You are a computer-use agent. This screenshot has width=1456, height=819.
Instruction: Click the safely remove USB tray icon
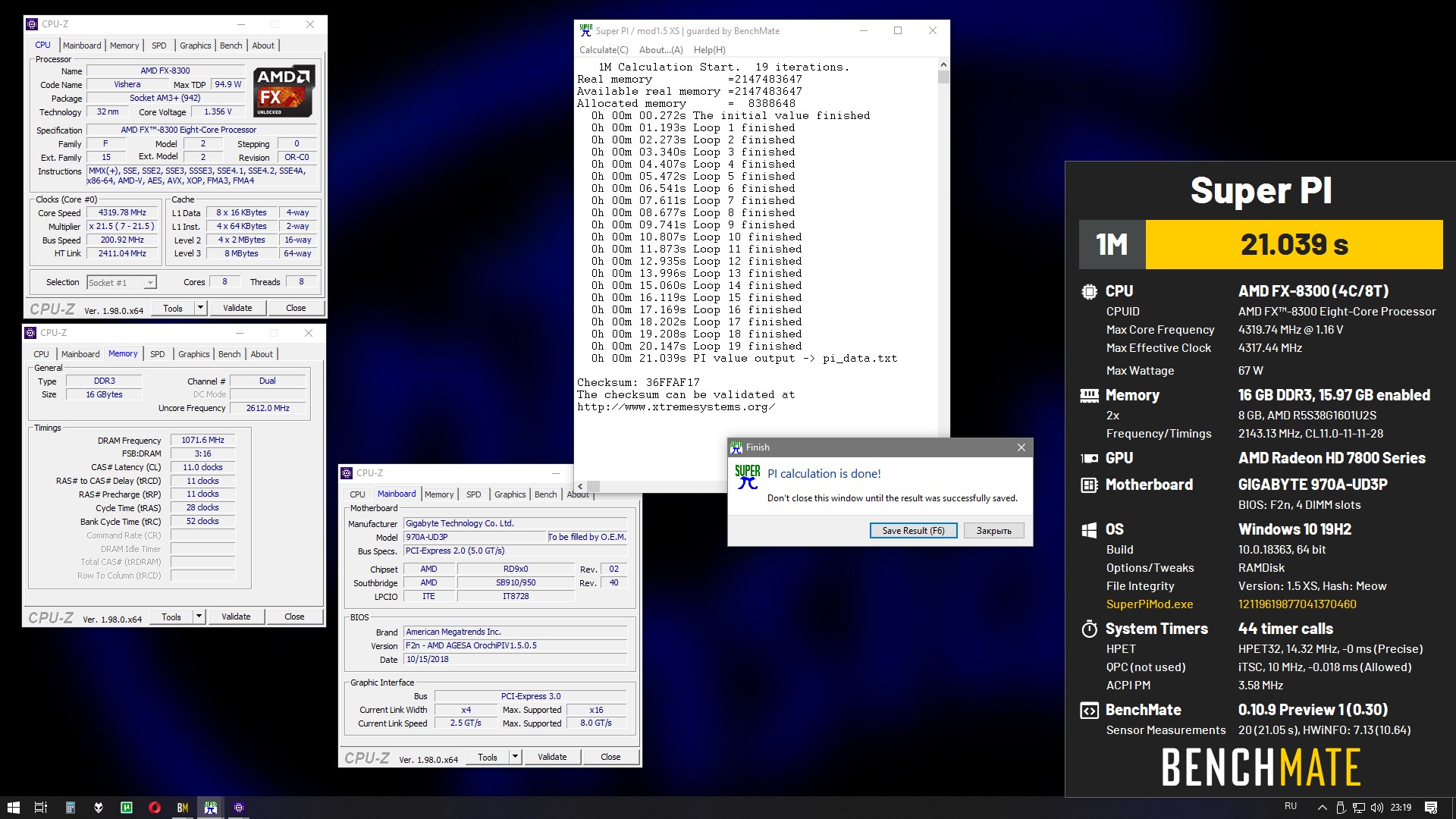[x=1340, y=808]
